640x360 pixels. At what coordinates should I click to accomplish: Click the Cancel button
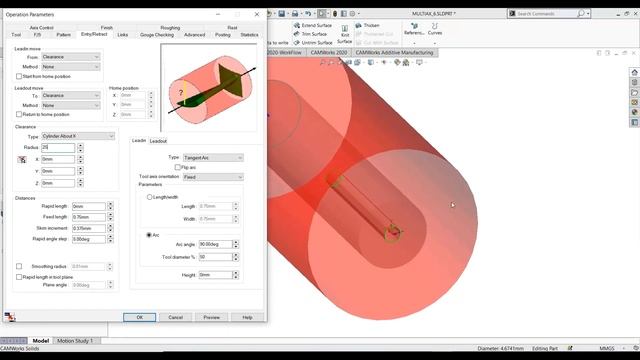point(176,318)
